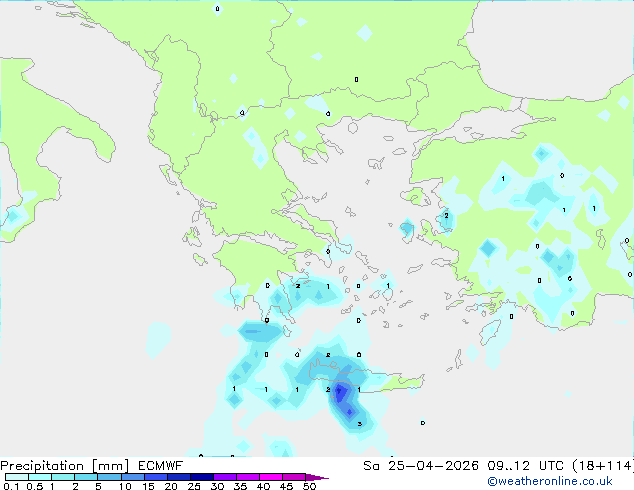This screenshot has width=634, height=490.
Task: Click the legend value '30'
Action: (x=217, y=486)
